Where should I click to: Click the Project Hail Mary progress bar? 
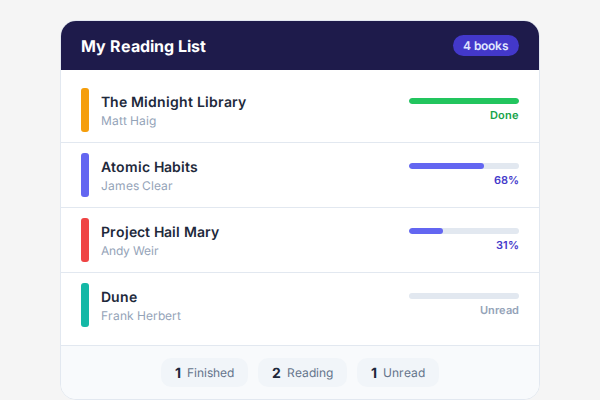coord(464,231)
